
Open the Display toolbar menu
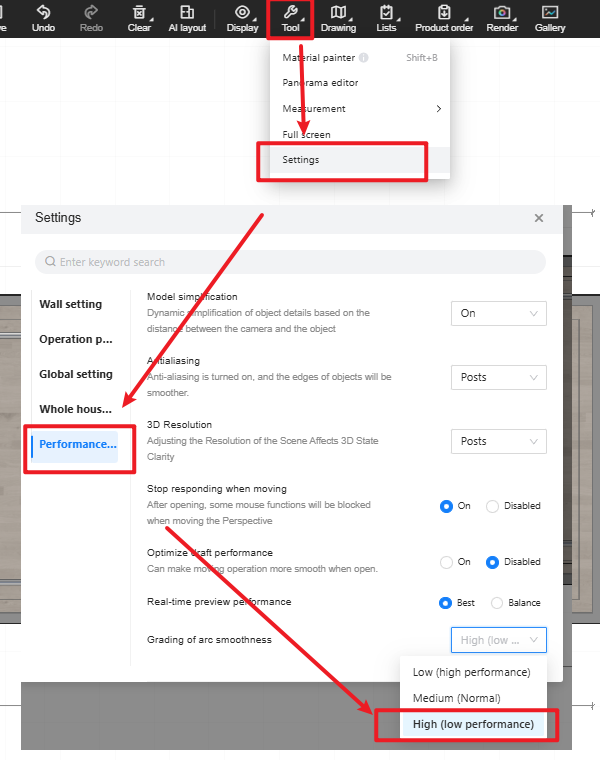pyautogui.click(x=242, y=13)
